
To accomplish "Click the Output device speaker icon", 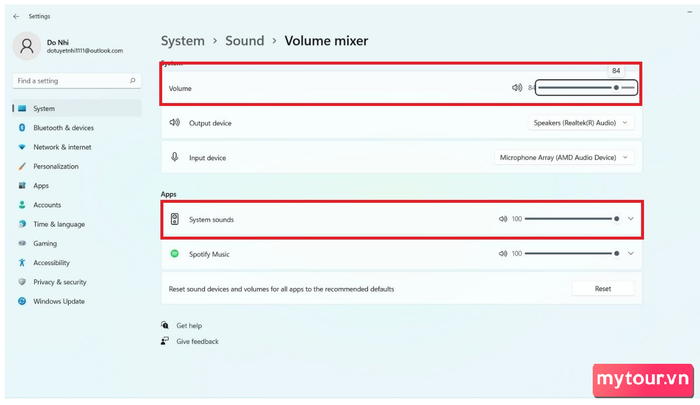I will pyautogui.click(x=175, y=122).
